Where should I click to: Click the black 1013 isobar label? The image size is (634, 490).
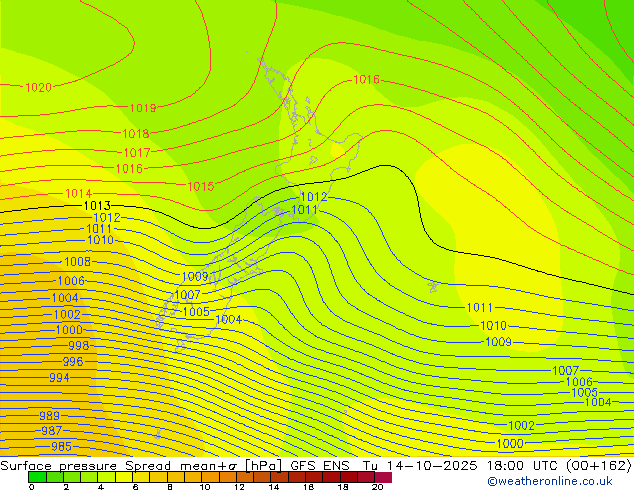pyautogui.click(x=97, y=206)
